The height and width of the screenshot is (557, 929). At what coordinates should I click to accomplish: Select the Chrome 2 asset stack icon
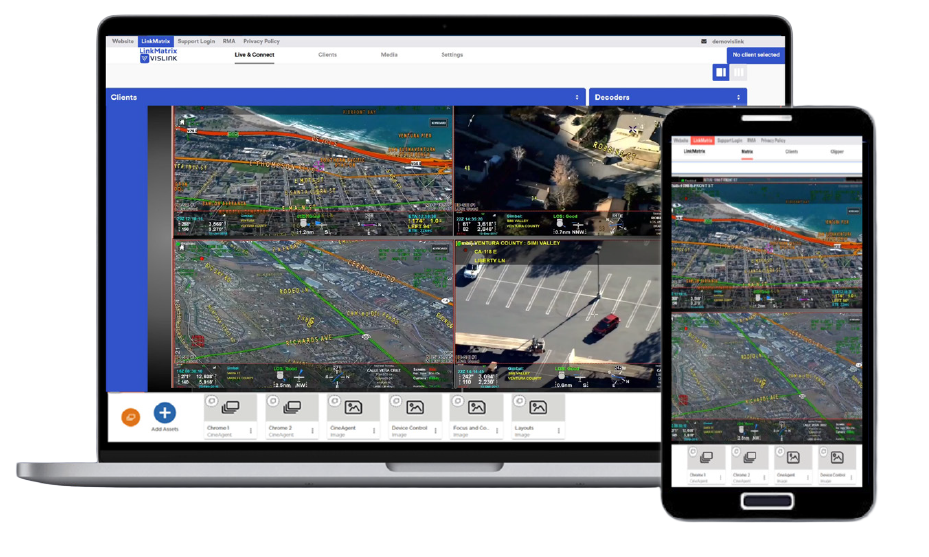coord(292,408)
